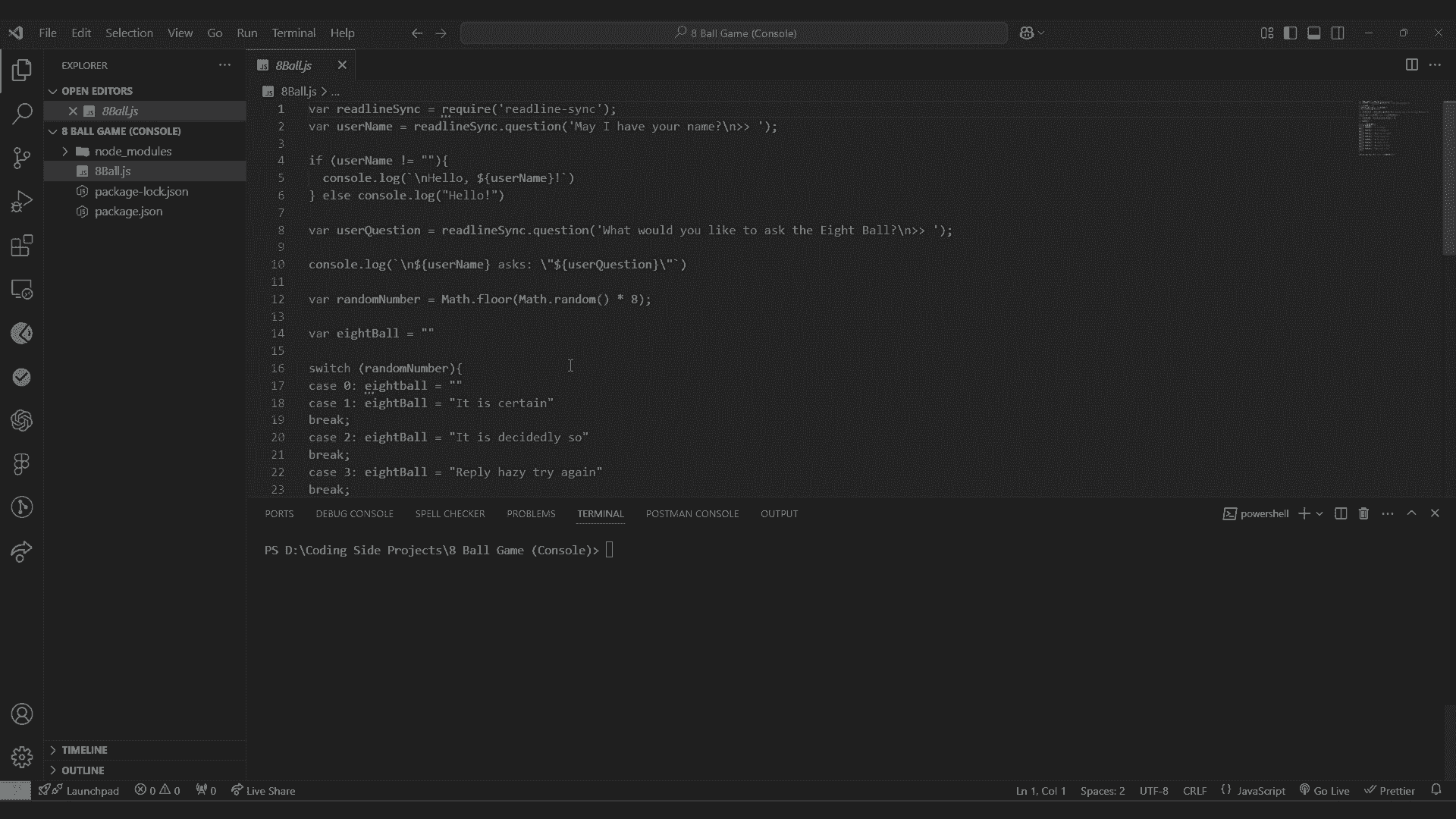Click Live Share in status bar
The image size is (1456, 819).
pos(263,790)
